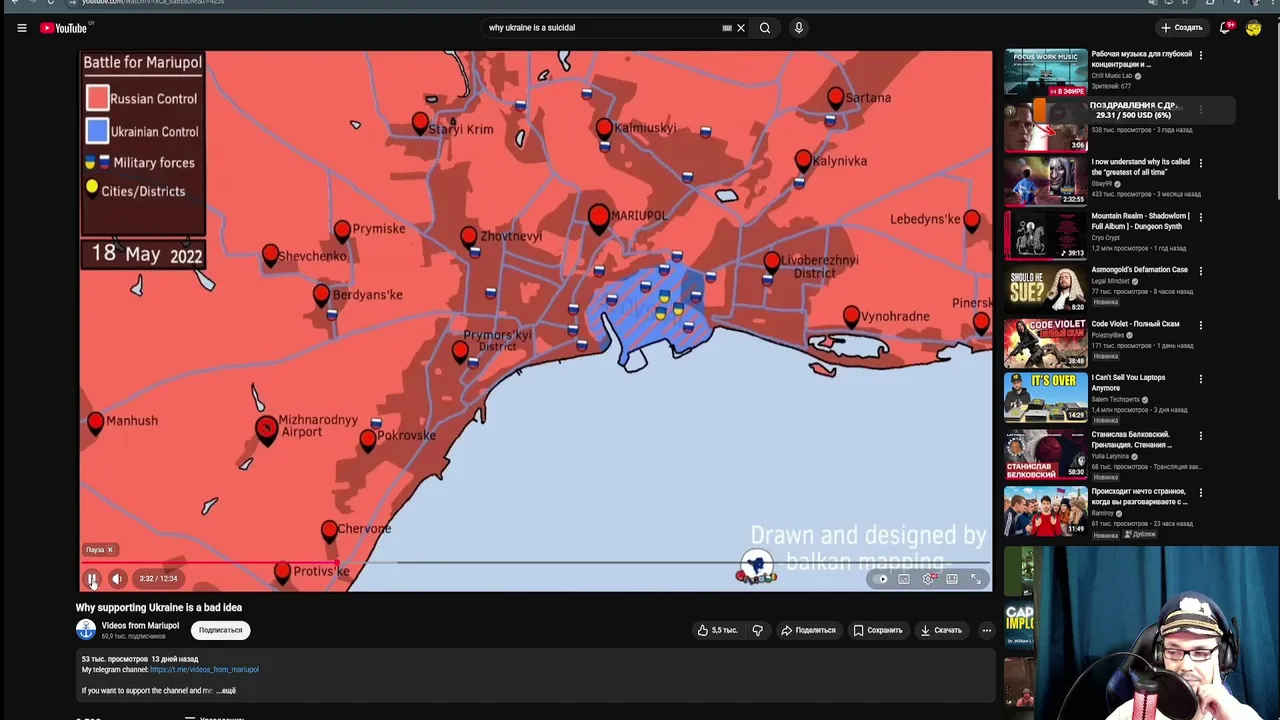1280x720 pixels.
Task: Pause the video playback
Action: coord(92,578)
